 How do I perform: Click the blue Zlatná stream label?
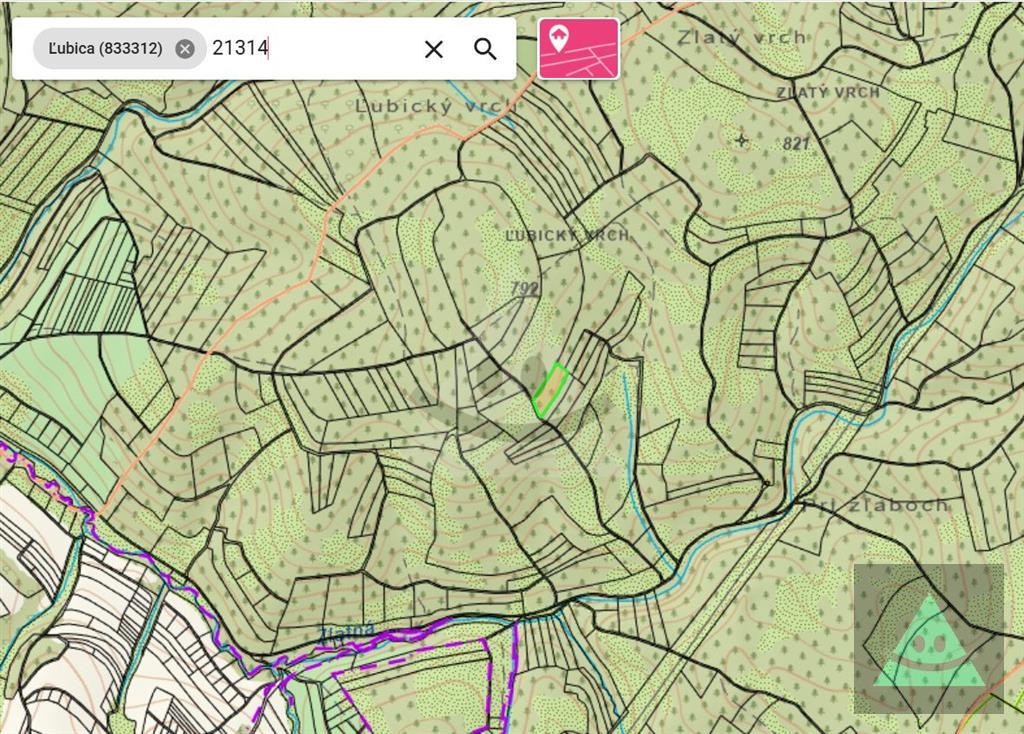[347, 632]
